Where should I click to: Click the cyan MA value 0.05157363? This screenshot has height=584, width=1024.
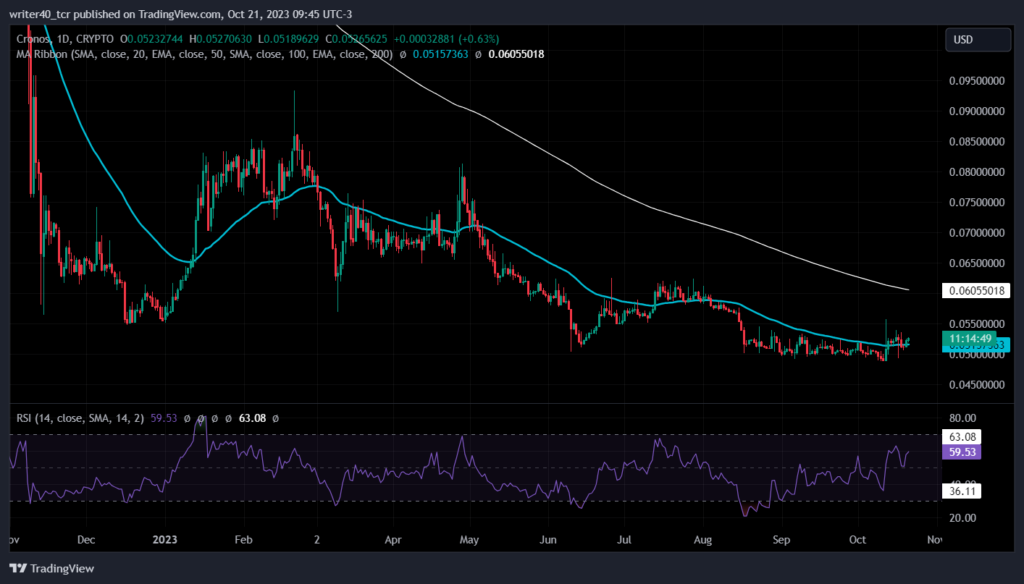pos(440,54)
